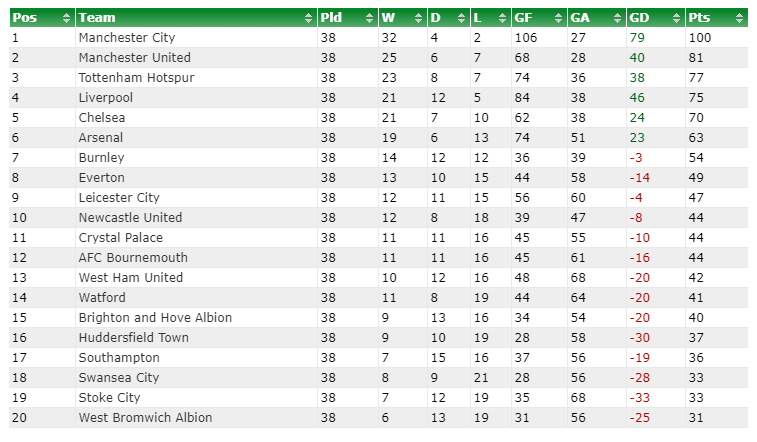Click the sort arrows in Pos column
This screenshot has width=757, height=442.
[x=67, y=18]
